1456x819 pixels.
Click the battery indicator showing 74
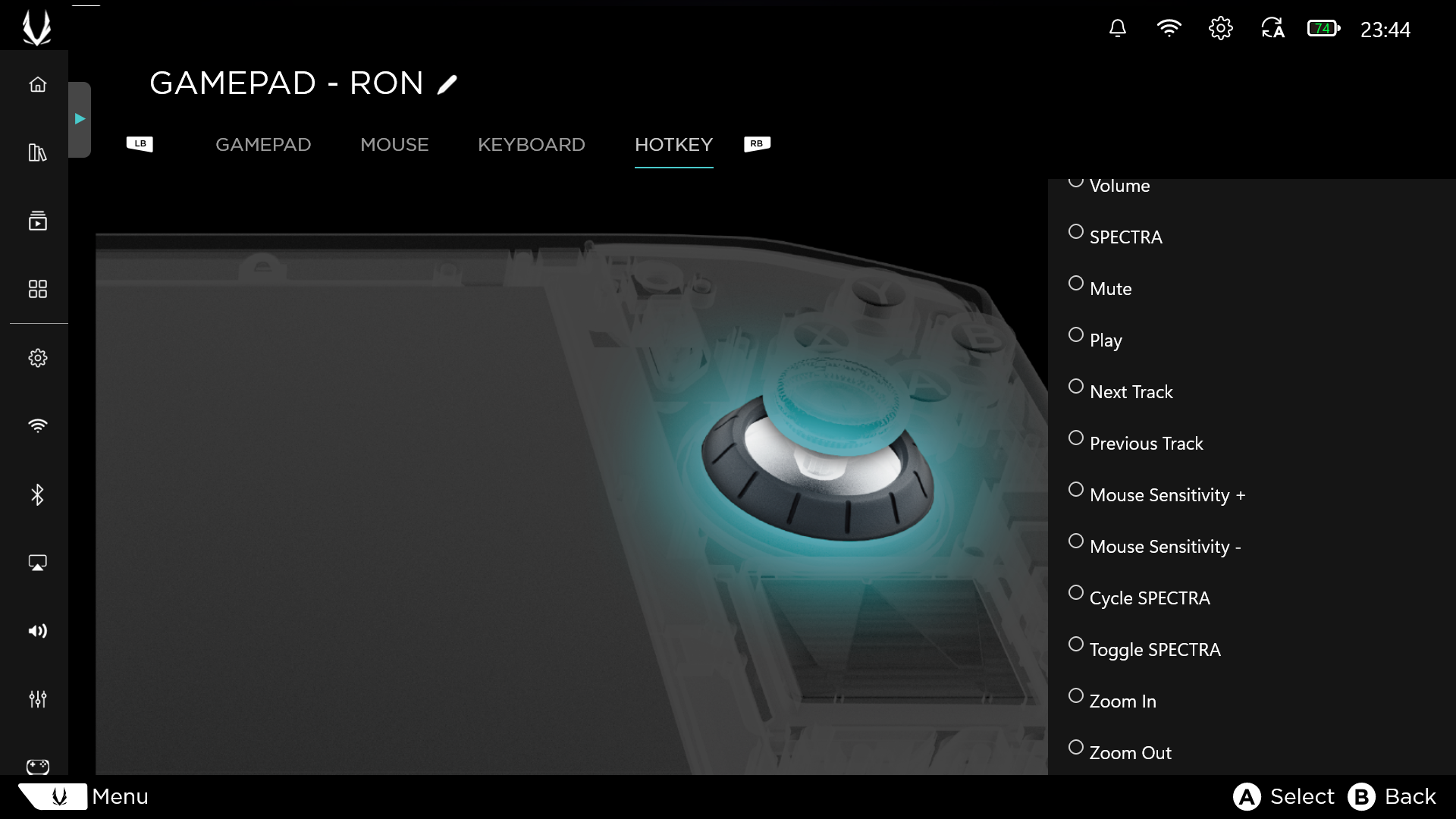pyautogui.click(x=1323, y=29)
